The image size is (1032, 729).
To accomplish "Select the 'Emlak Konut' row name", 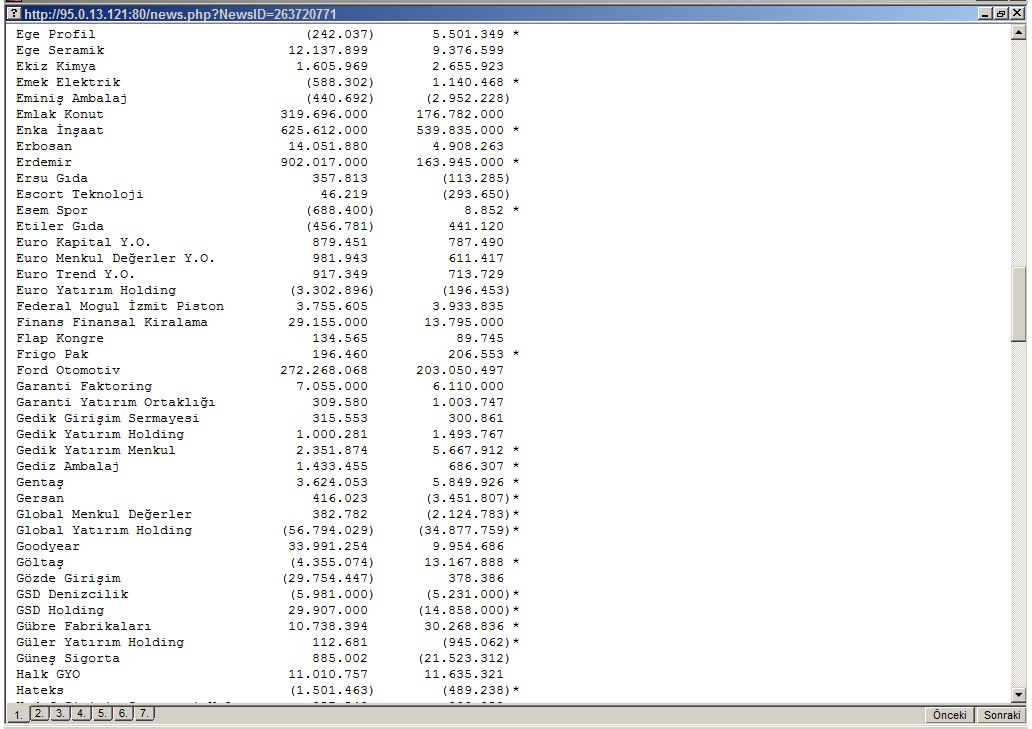I will [60, 114].
